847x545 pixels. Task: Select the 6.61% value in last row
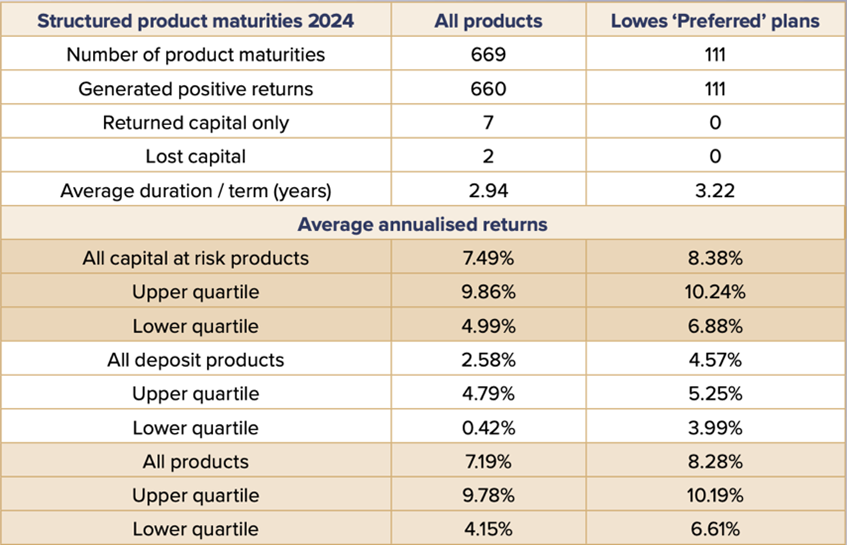coord(715,530)
